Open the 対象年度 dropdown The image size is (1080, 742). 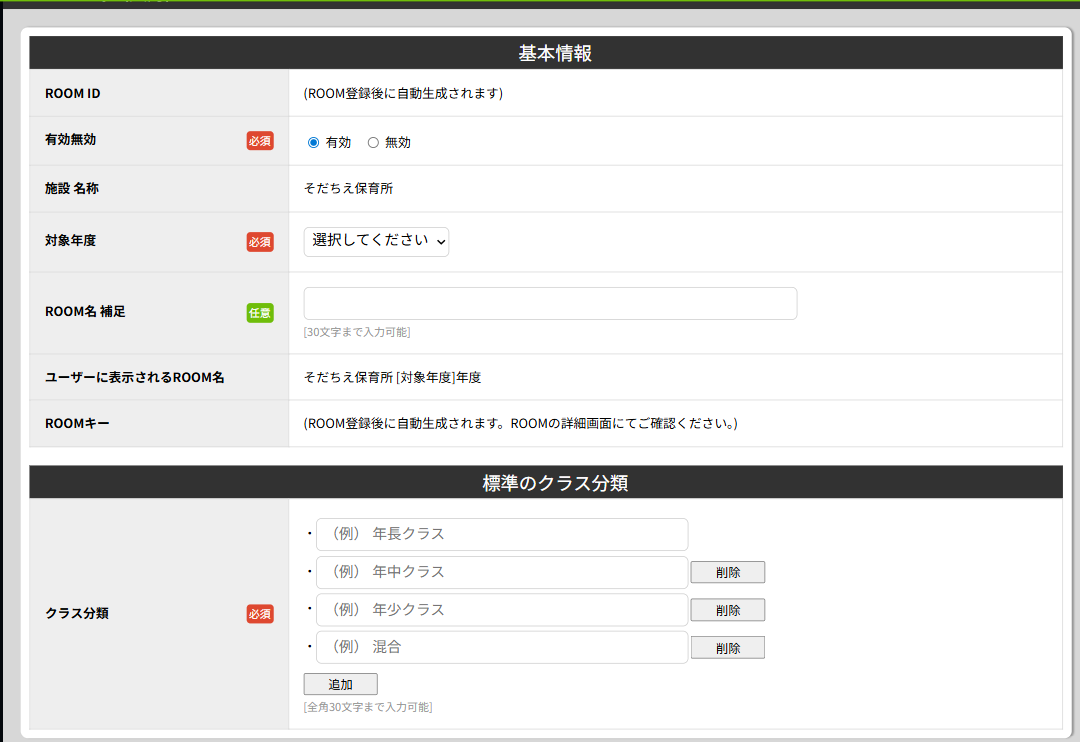376,241
